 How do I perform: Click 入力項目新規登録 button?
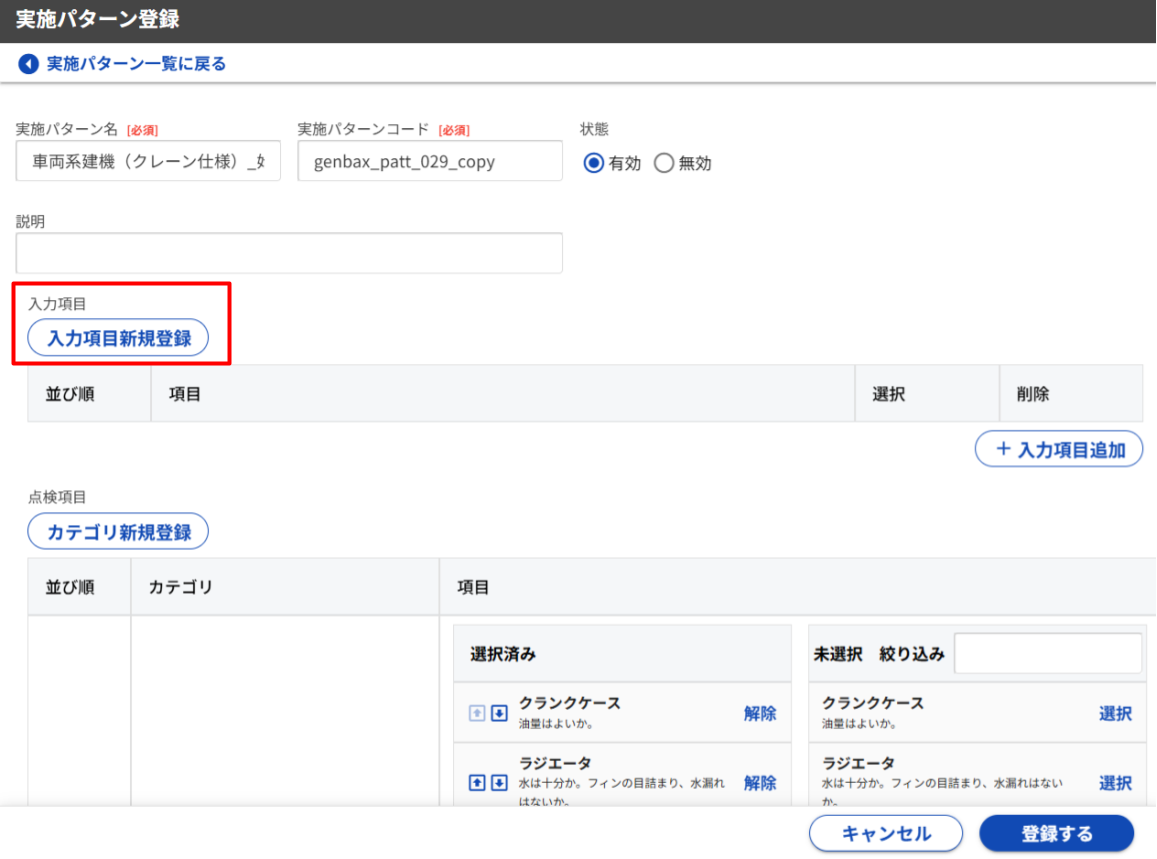(118, 338)
